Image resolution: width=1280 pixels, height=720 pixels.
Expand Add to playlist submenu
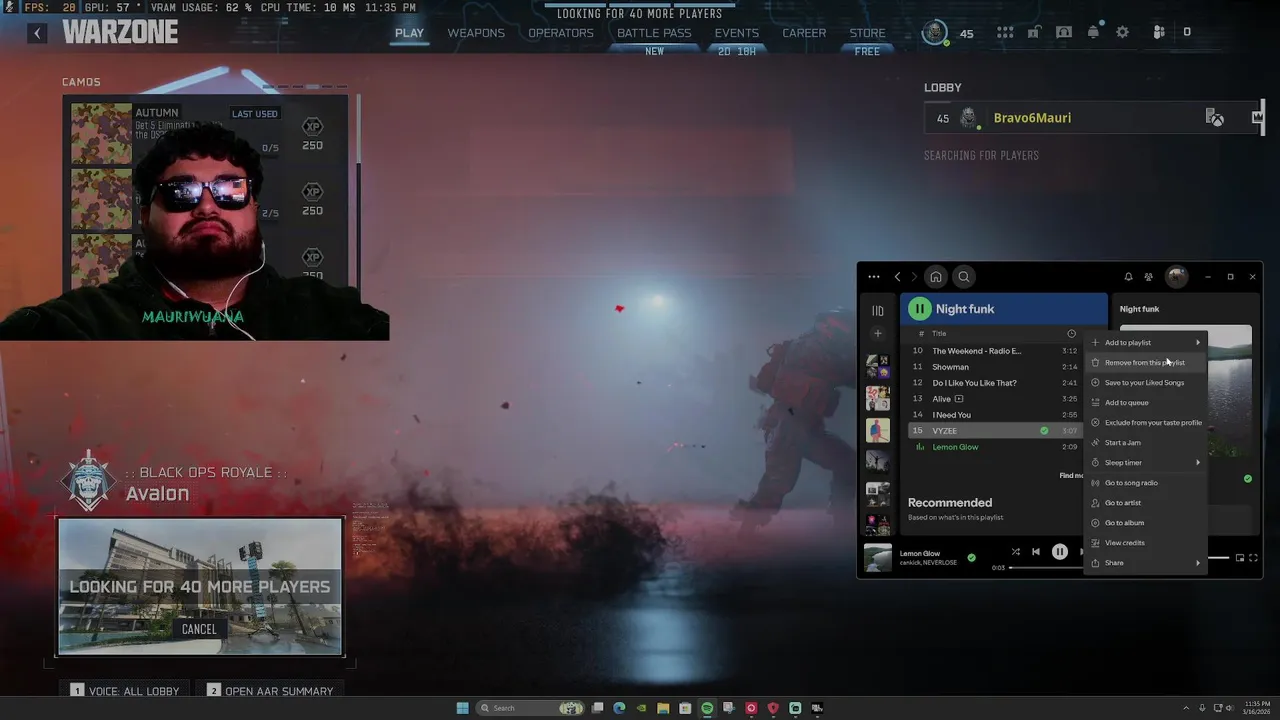(x=1146, y=343)
